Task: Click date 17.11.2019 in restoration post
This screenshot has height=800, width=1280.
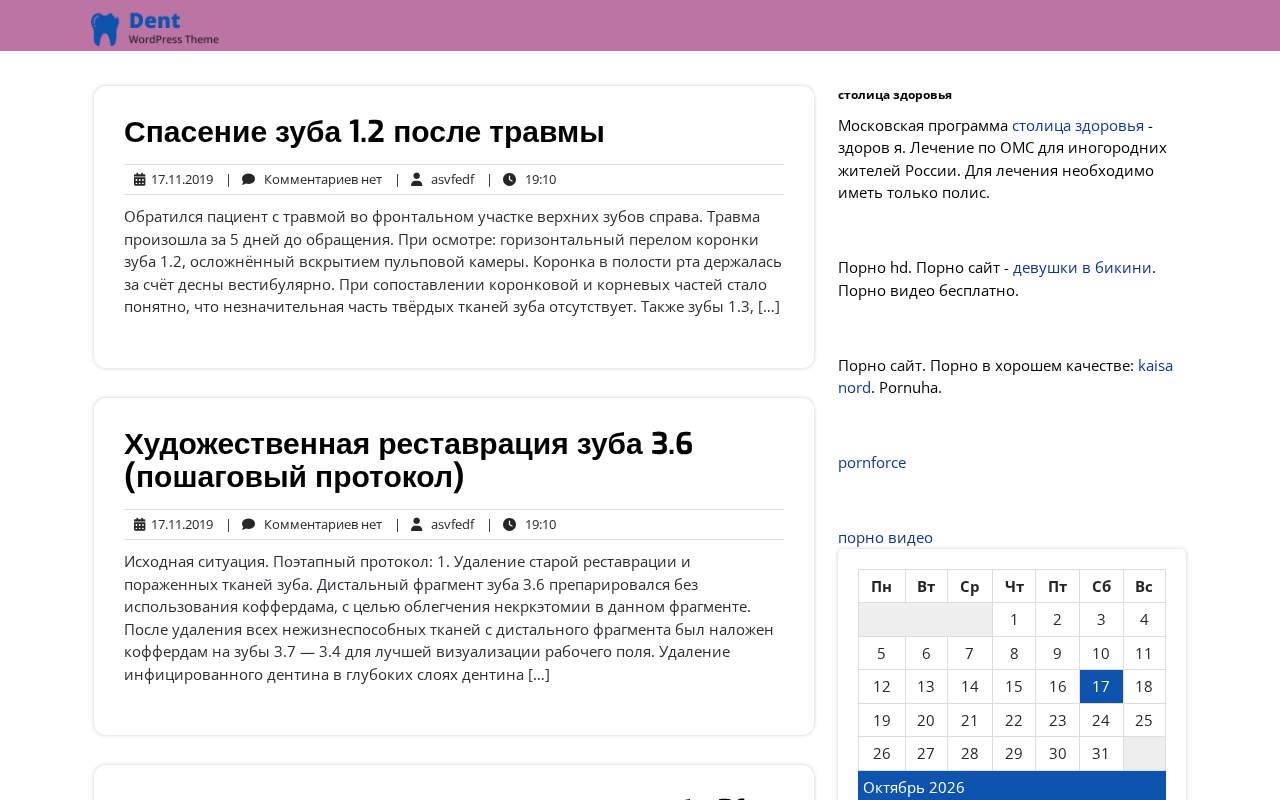Action: coord(182,525)
